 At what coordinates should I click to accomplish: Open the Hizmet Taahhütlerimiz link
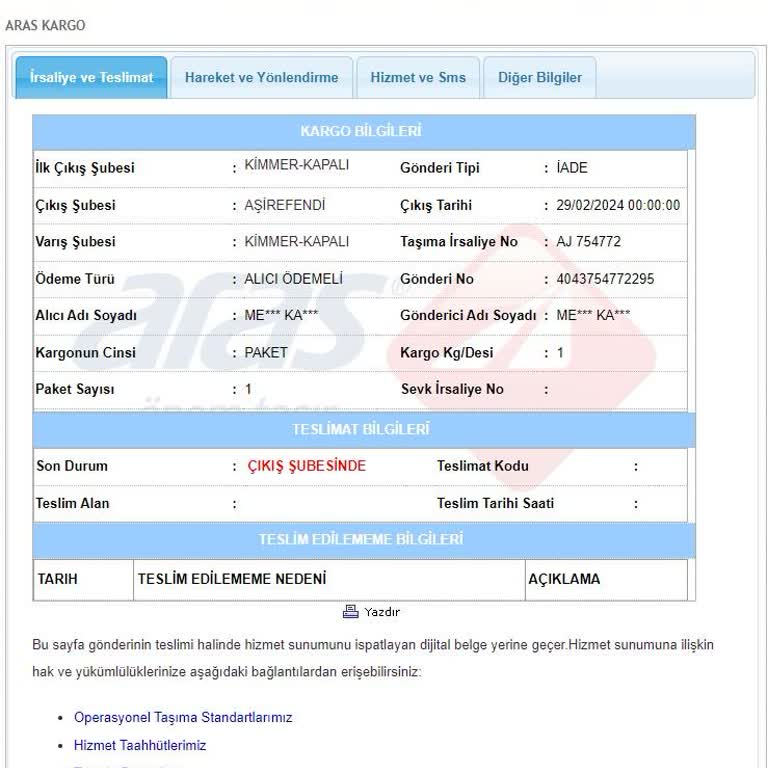point(140,745)
